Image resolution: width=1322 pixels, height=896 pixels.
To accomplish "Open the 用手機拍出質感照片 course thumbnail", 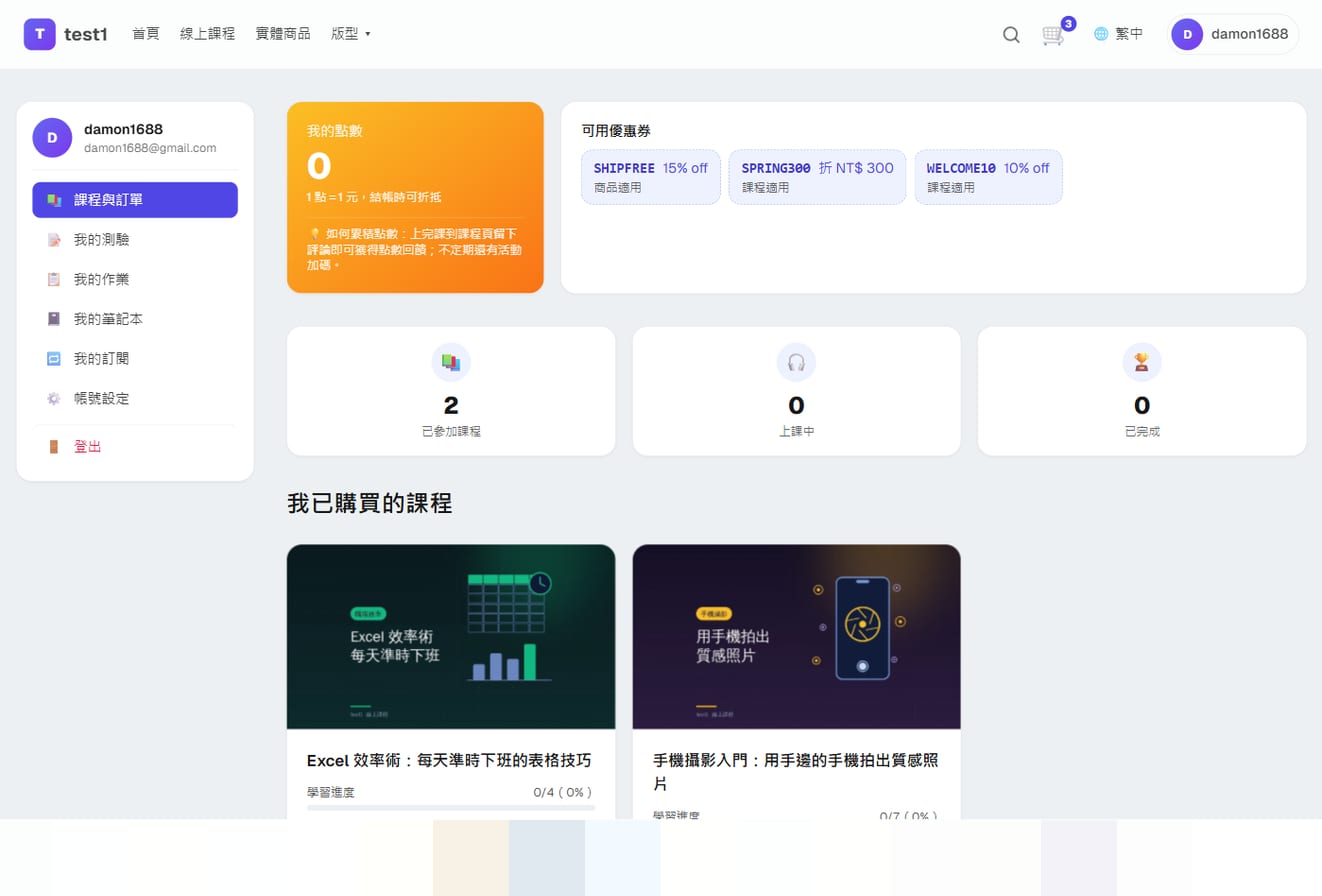I will [x=796, y=637].
